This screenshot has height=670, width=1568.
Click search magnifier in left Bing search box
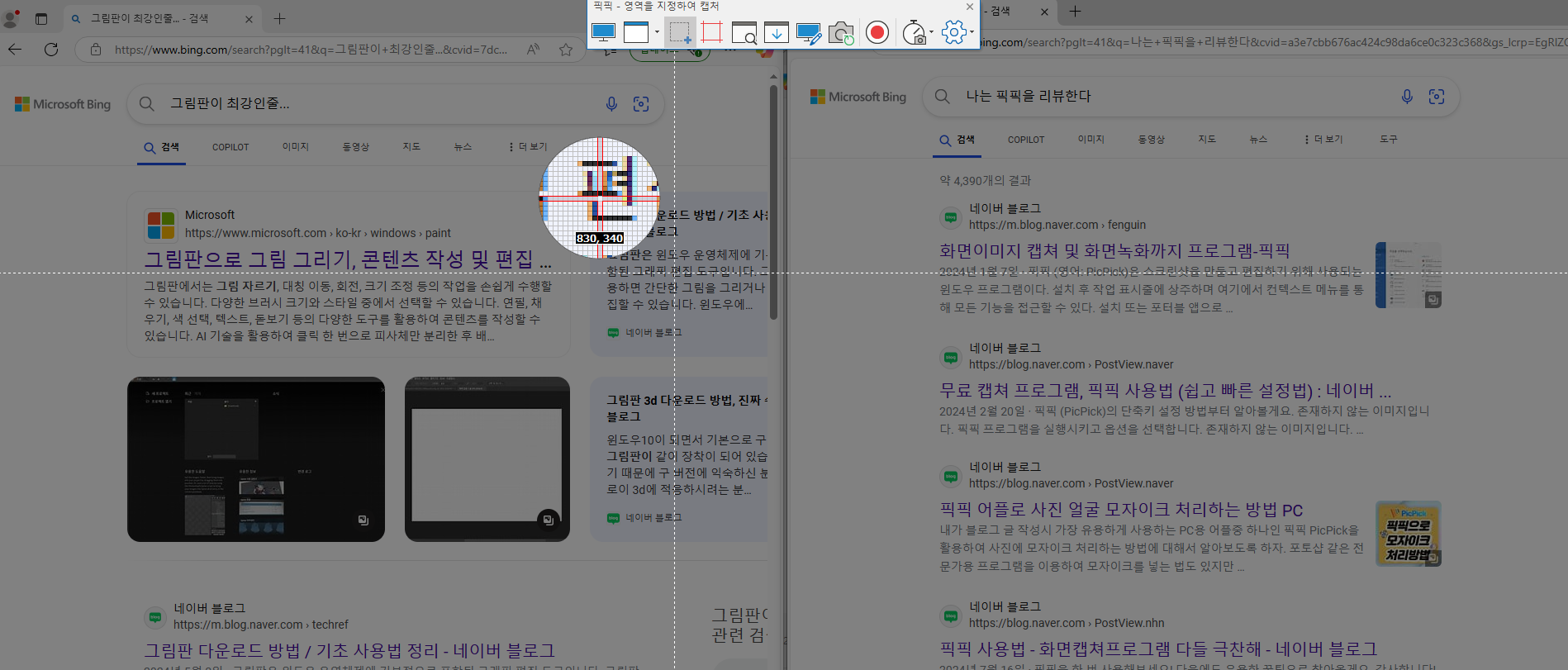click(147, 103)
